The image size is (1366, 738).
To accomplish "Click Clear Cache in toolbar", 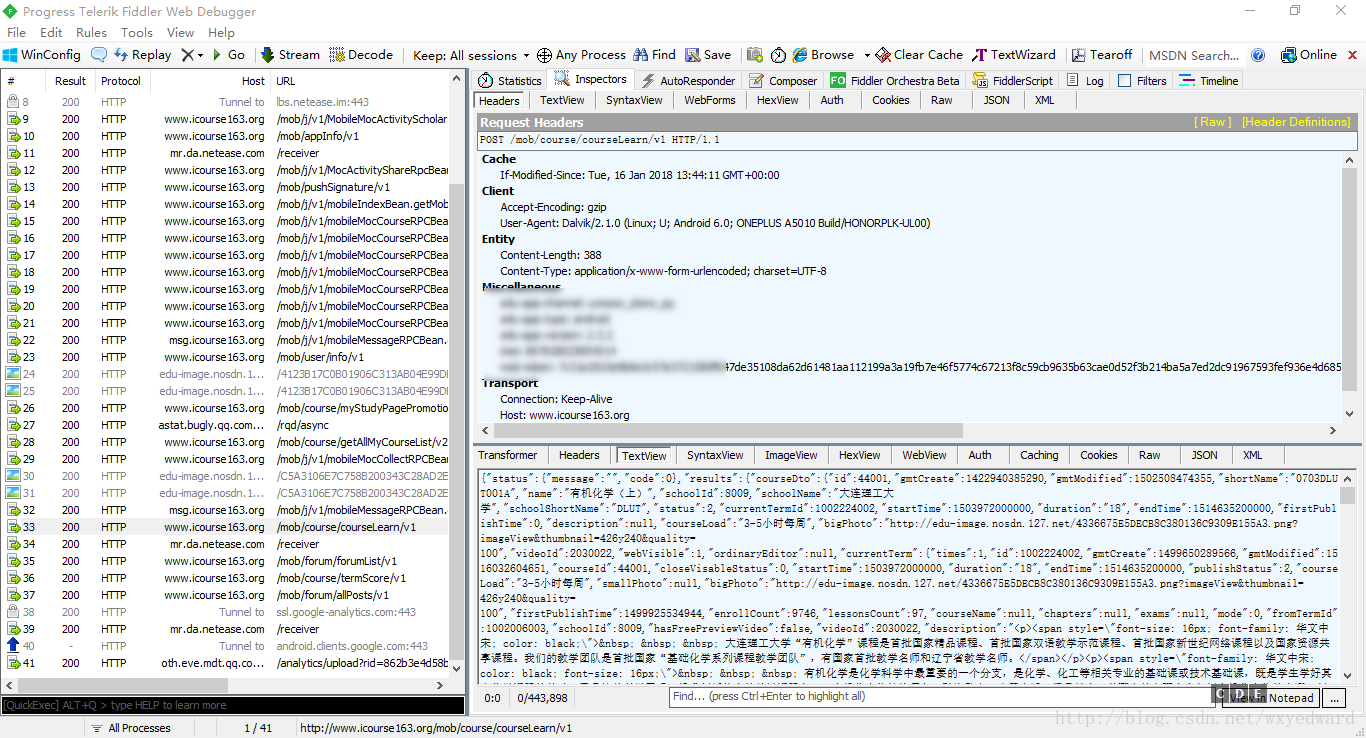I will 919,55.
